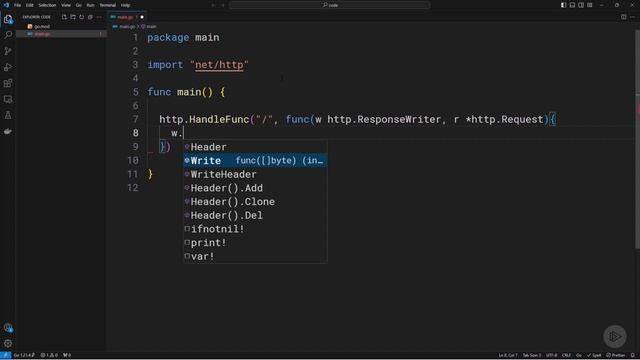Open editor more actions ellipsis

point(632,17)
